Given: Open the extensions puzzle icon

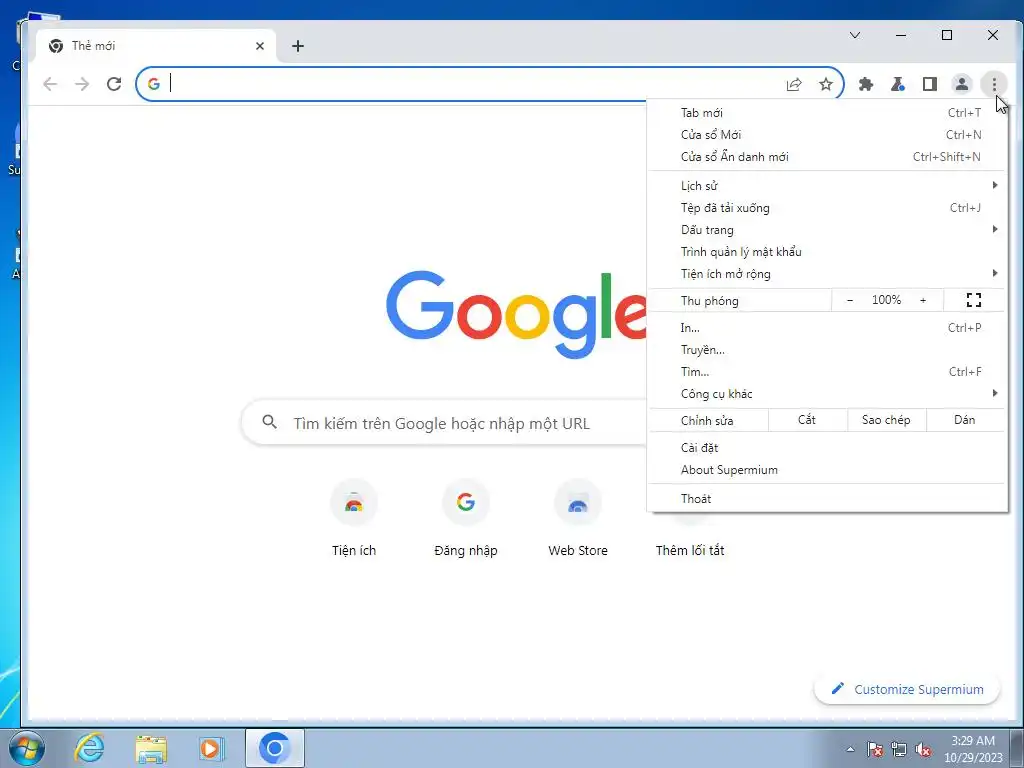Looking at the screenshot, I should 866,84.
